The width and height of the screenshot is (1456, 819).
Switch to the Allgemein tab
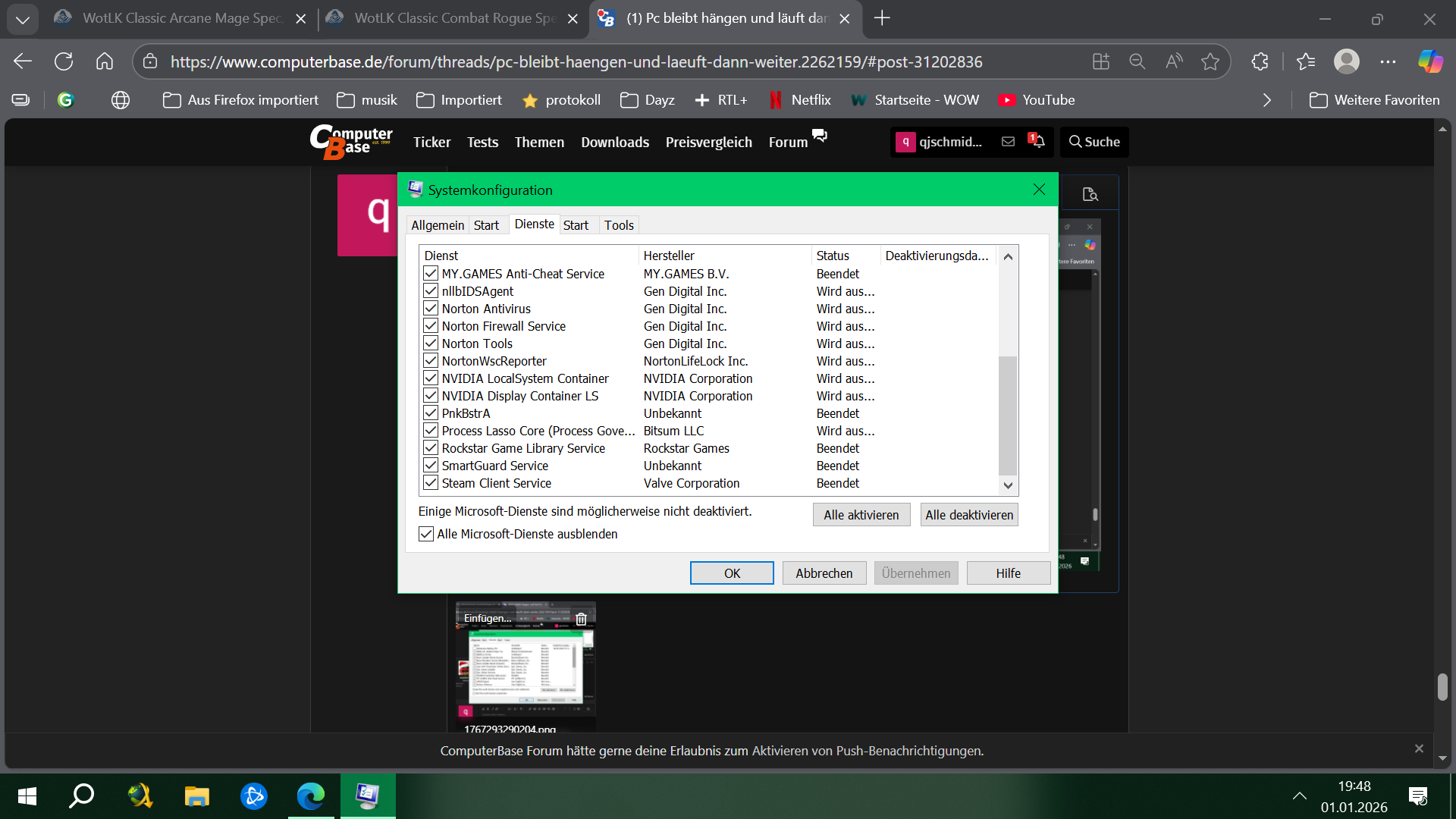point(437,225)
